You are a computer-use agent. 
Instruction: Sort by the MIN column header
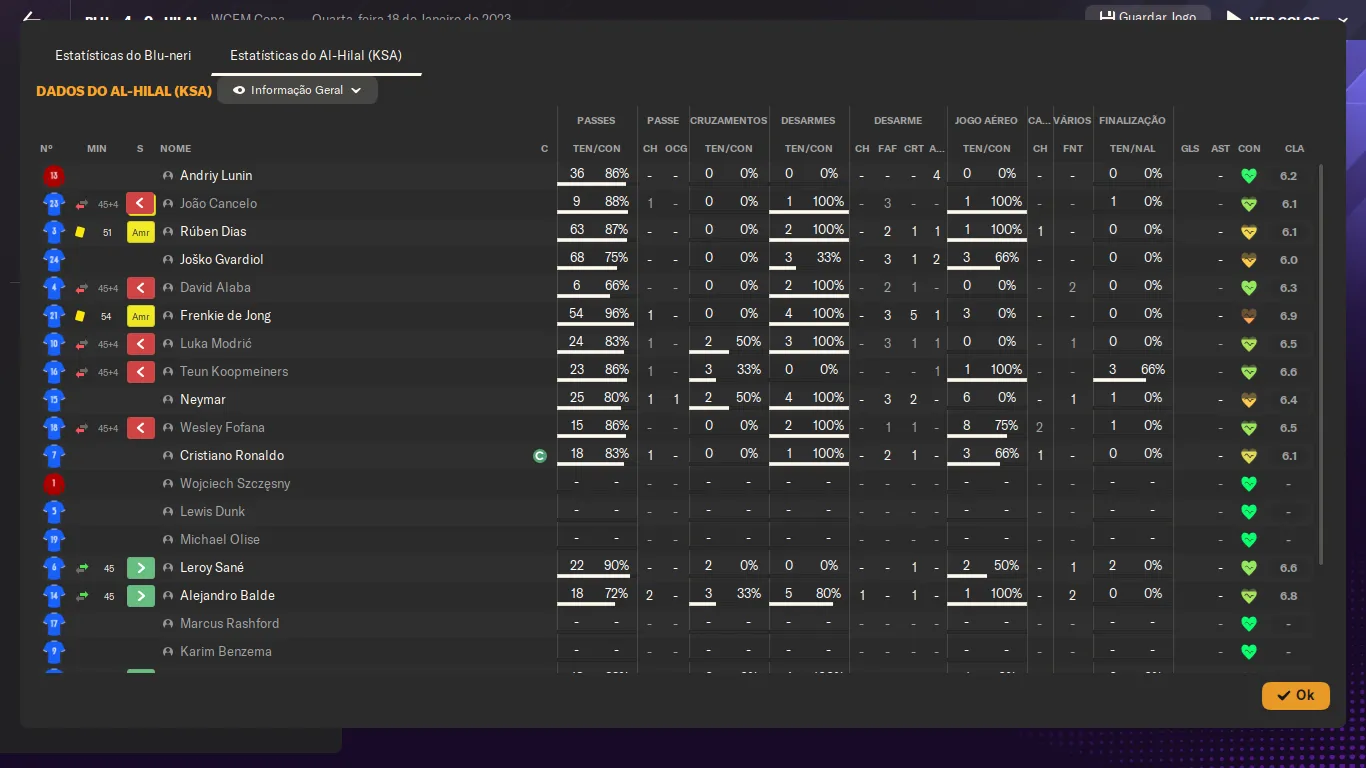(x=96, y=149)
